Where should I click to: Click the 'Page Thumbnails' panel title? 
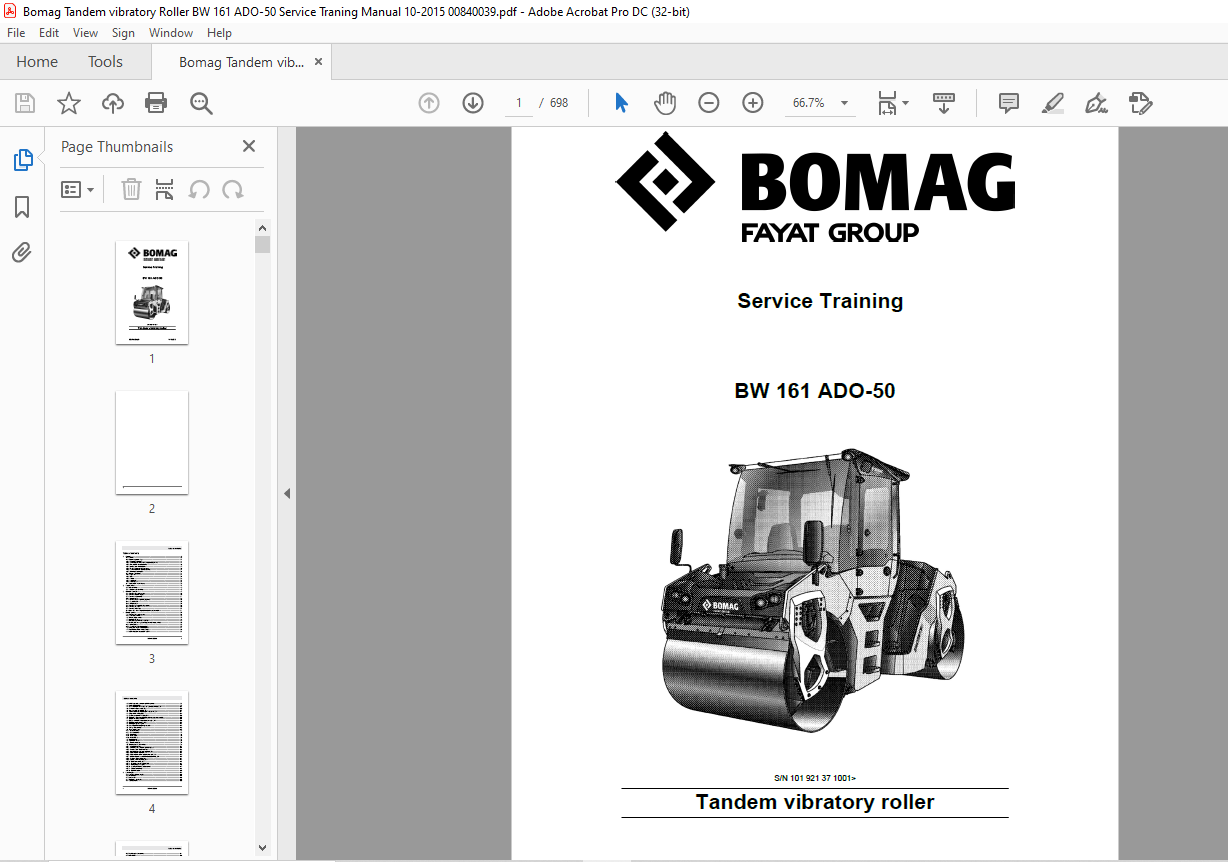click(117, 146)
